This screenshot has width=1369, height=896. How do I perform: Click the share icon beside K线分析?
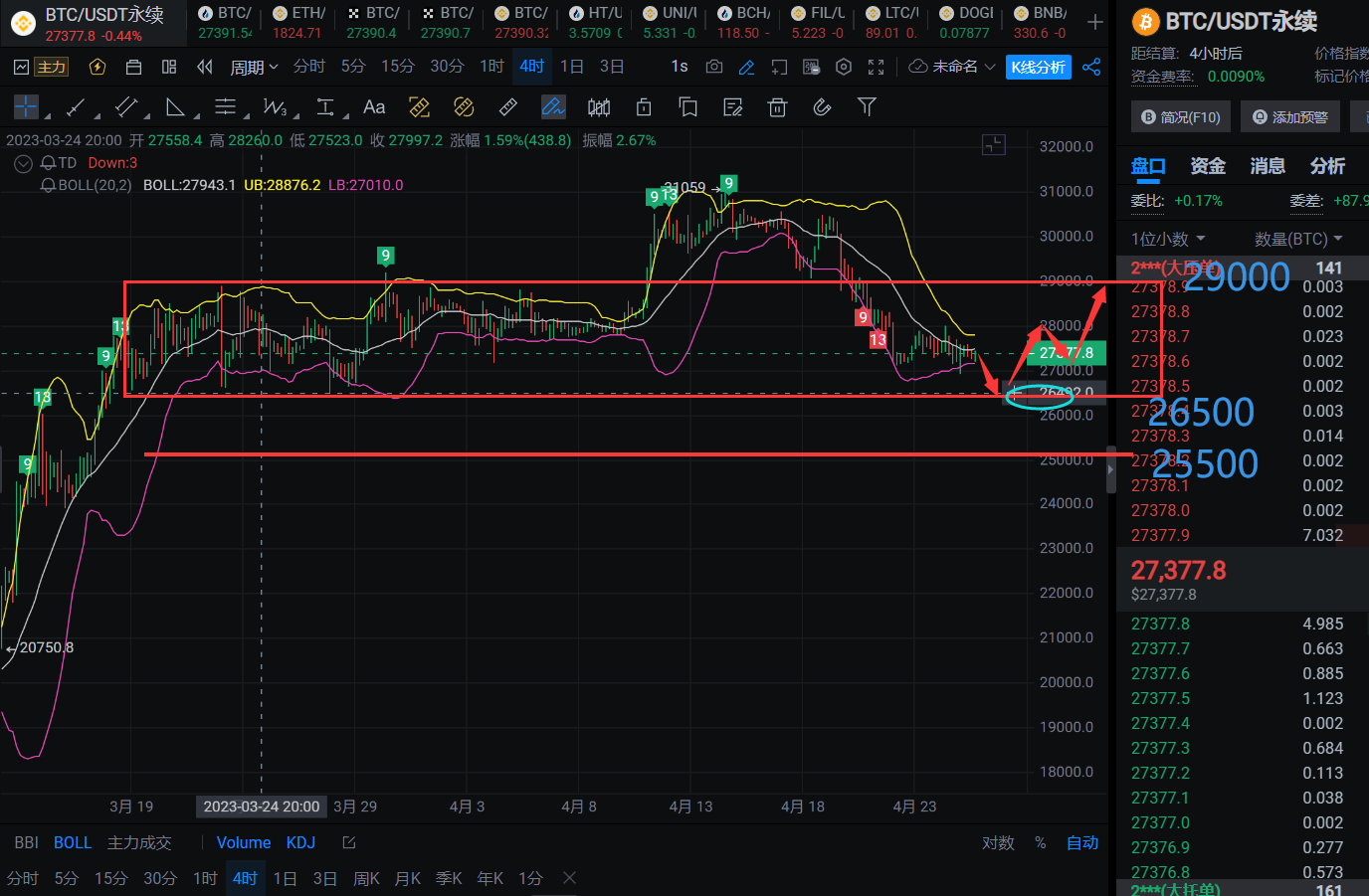point(1091,67)
